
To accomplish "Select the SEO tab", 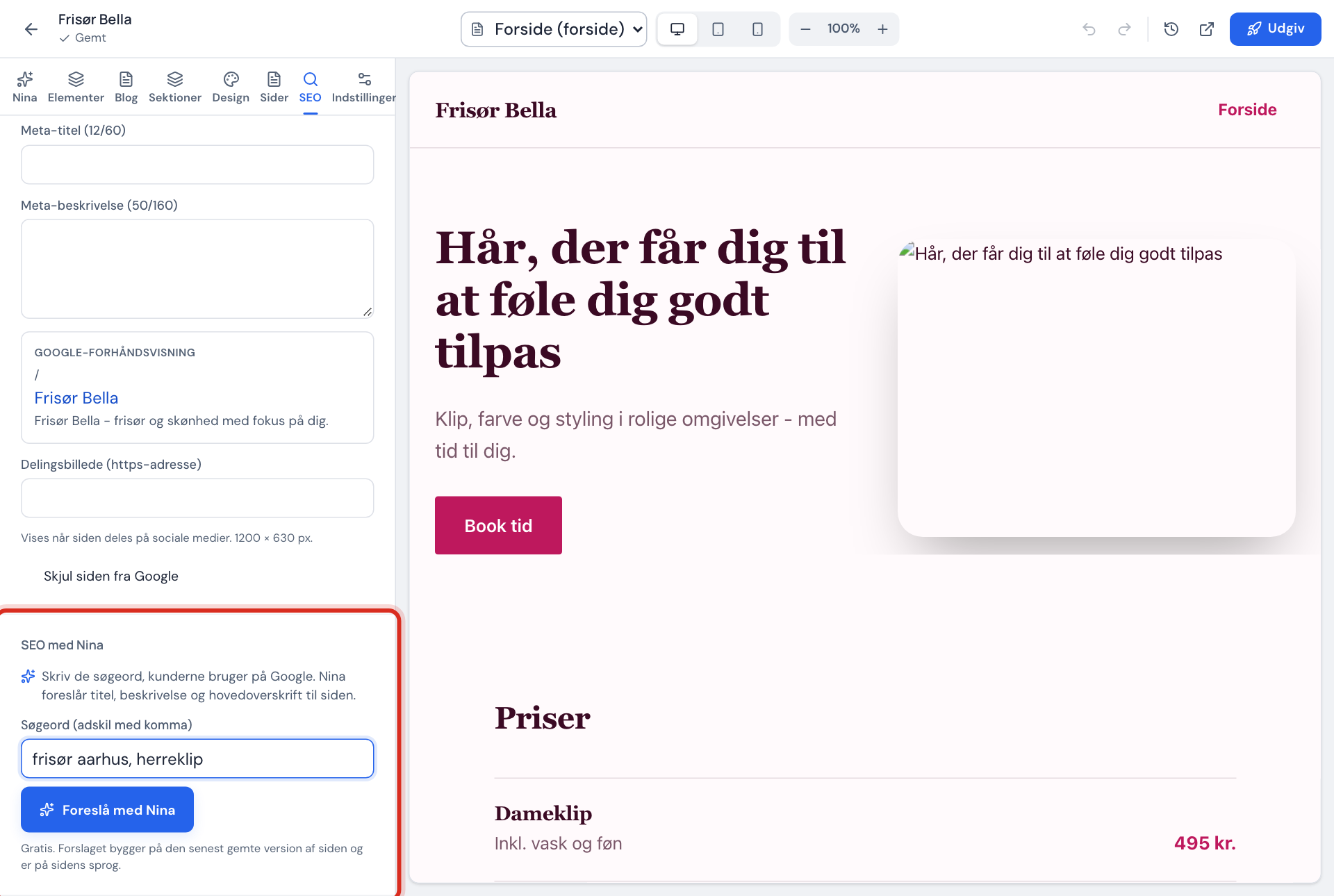I will click(x=310, y=88).
